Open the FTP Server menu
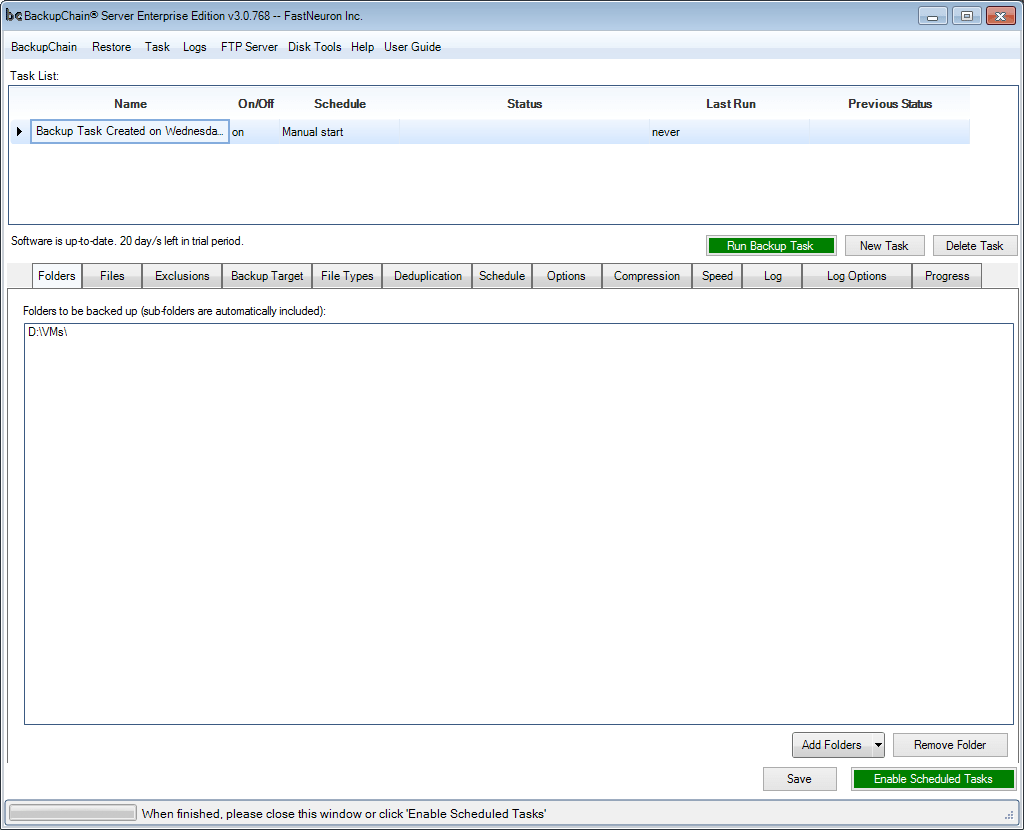Screen dimensions: 1024x830 (249, 47)
